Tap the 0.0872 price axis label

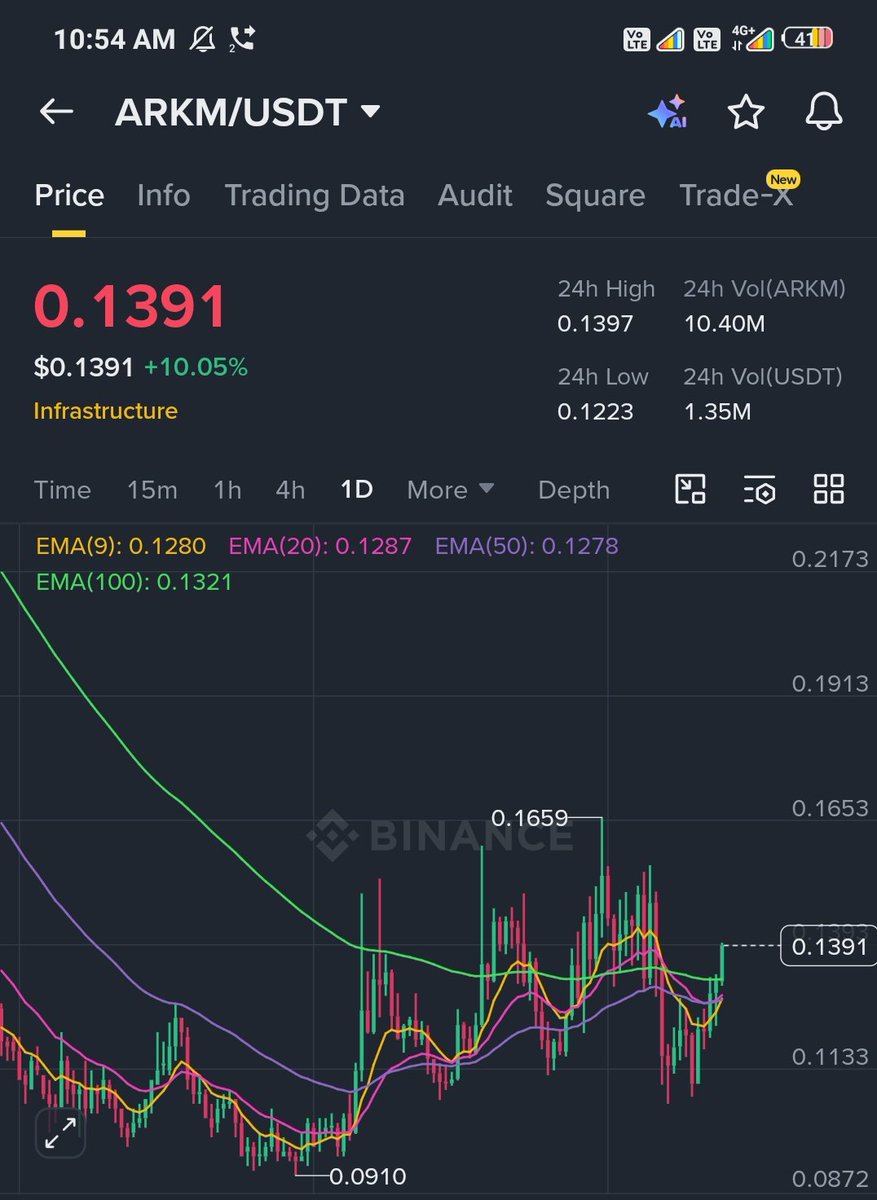pyautogui.click(x=830, y=1180)
